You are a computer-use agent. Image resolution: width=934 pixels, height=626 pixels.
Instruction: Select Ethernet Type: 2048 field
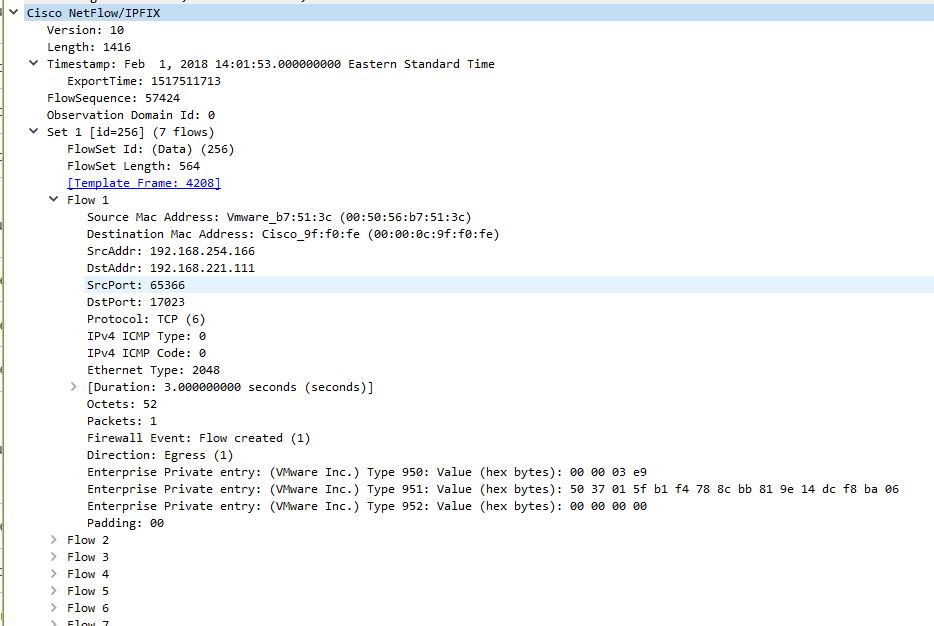pyautogui.click(x=153, y=370)
